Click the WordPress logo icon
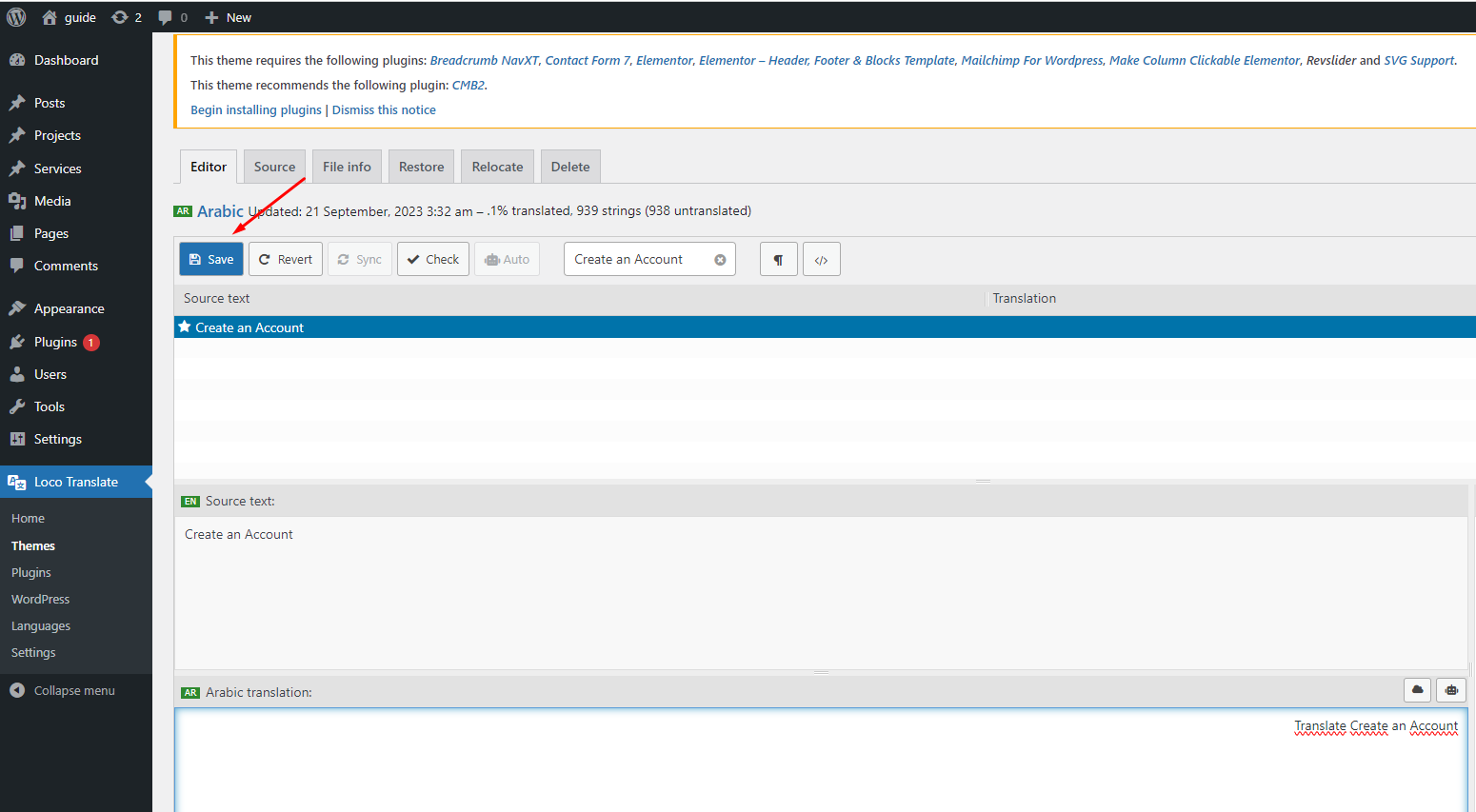The width and height of the screenshot is (1476, 812). [16, 17]
